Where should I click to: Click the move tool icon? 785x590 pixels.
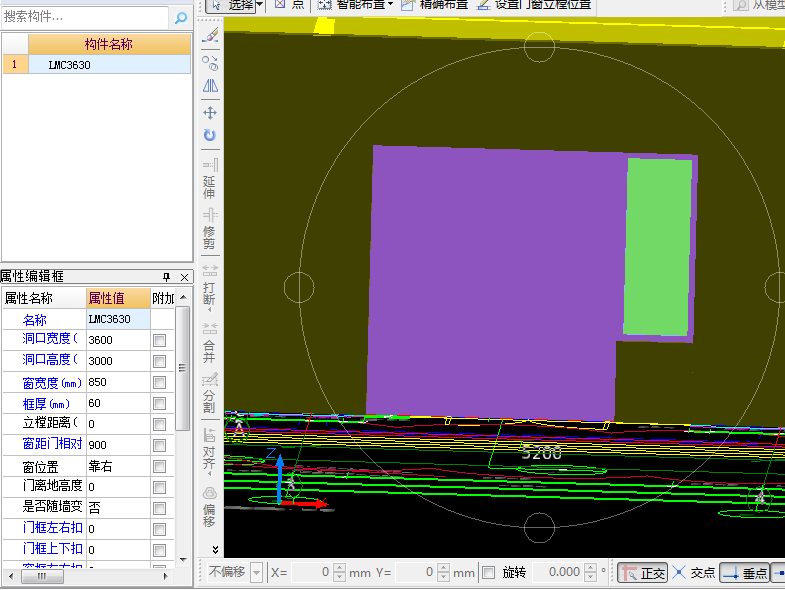[210, 113]
